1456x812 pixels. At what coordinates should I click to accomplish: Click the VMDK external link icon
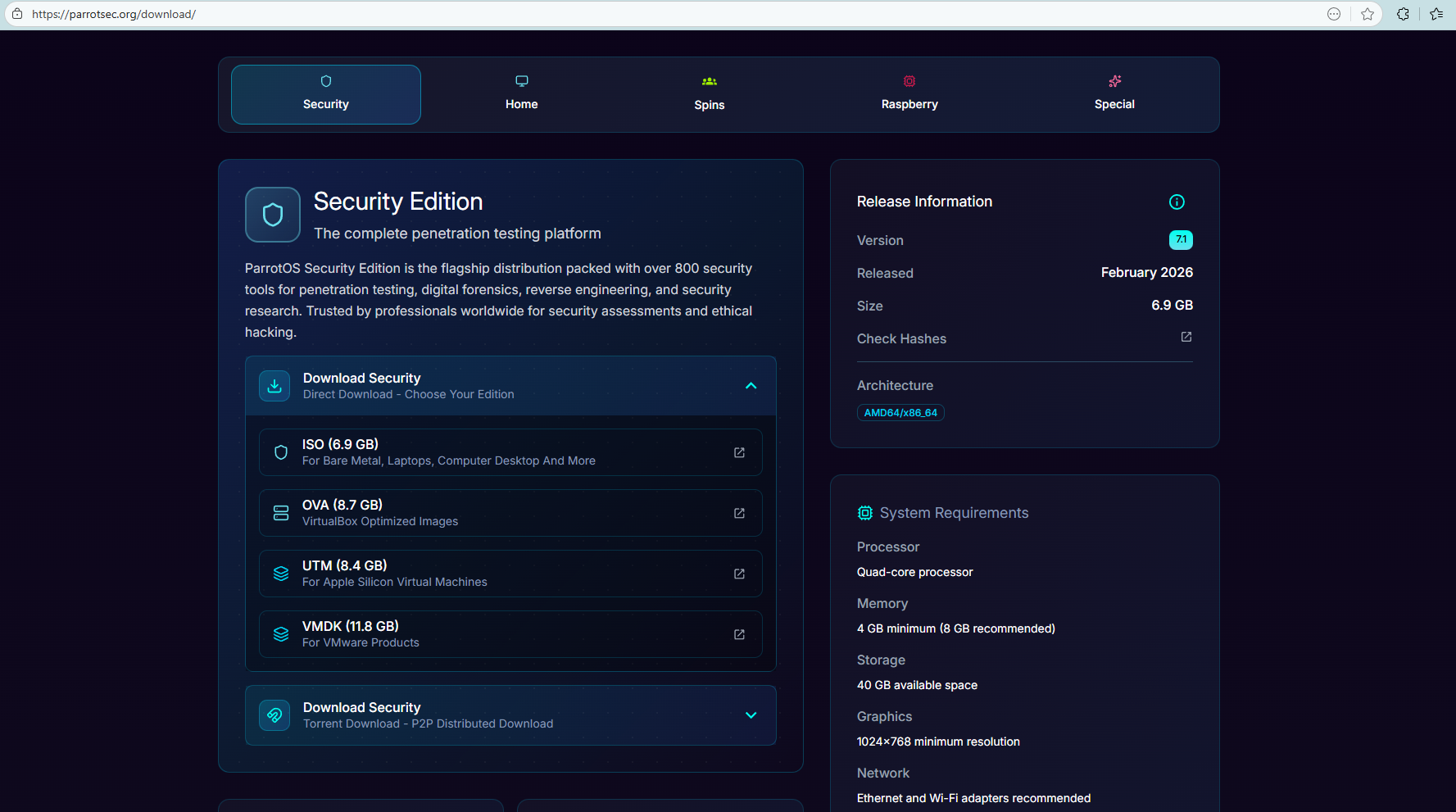click(739, 634)
